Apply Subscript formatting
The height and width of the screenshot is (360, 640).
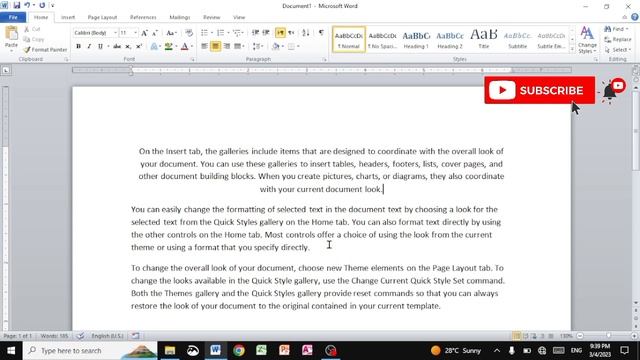coord(128,46)
